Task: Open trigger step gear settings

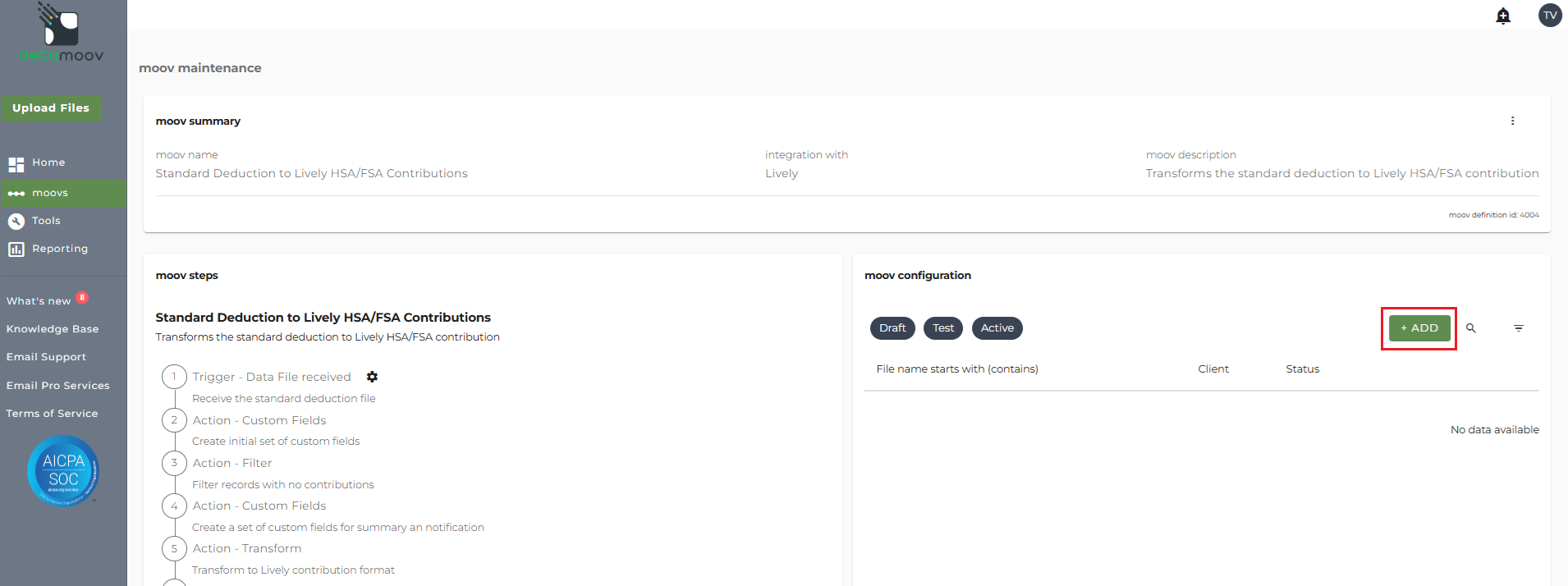Action: 372,377
